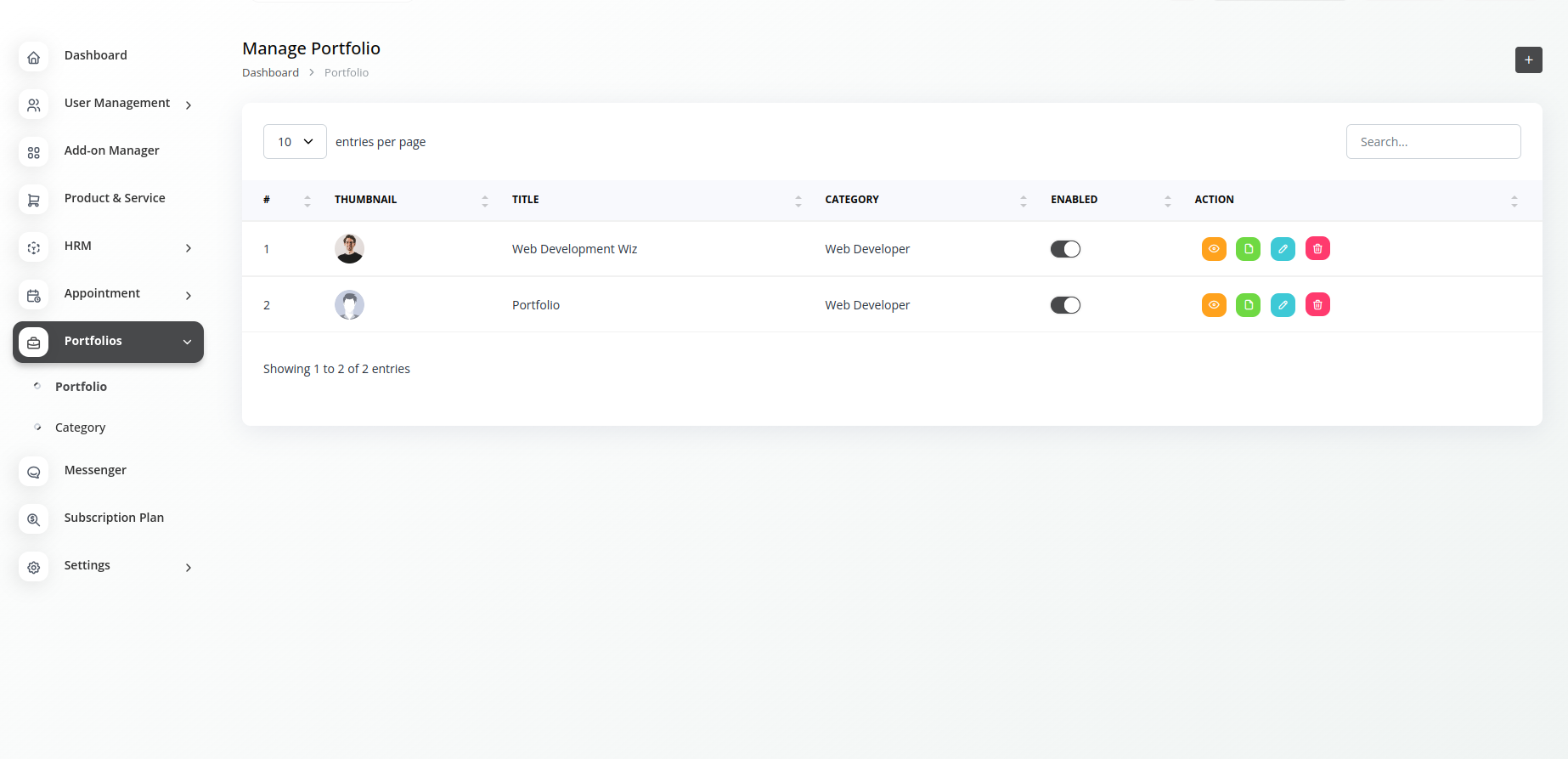Click the green copy icon in row 1
Screen dimensions: 1568x759
click(1248, 249)
